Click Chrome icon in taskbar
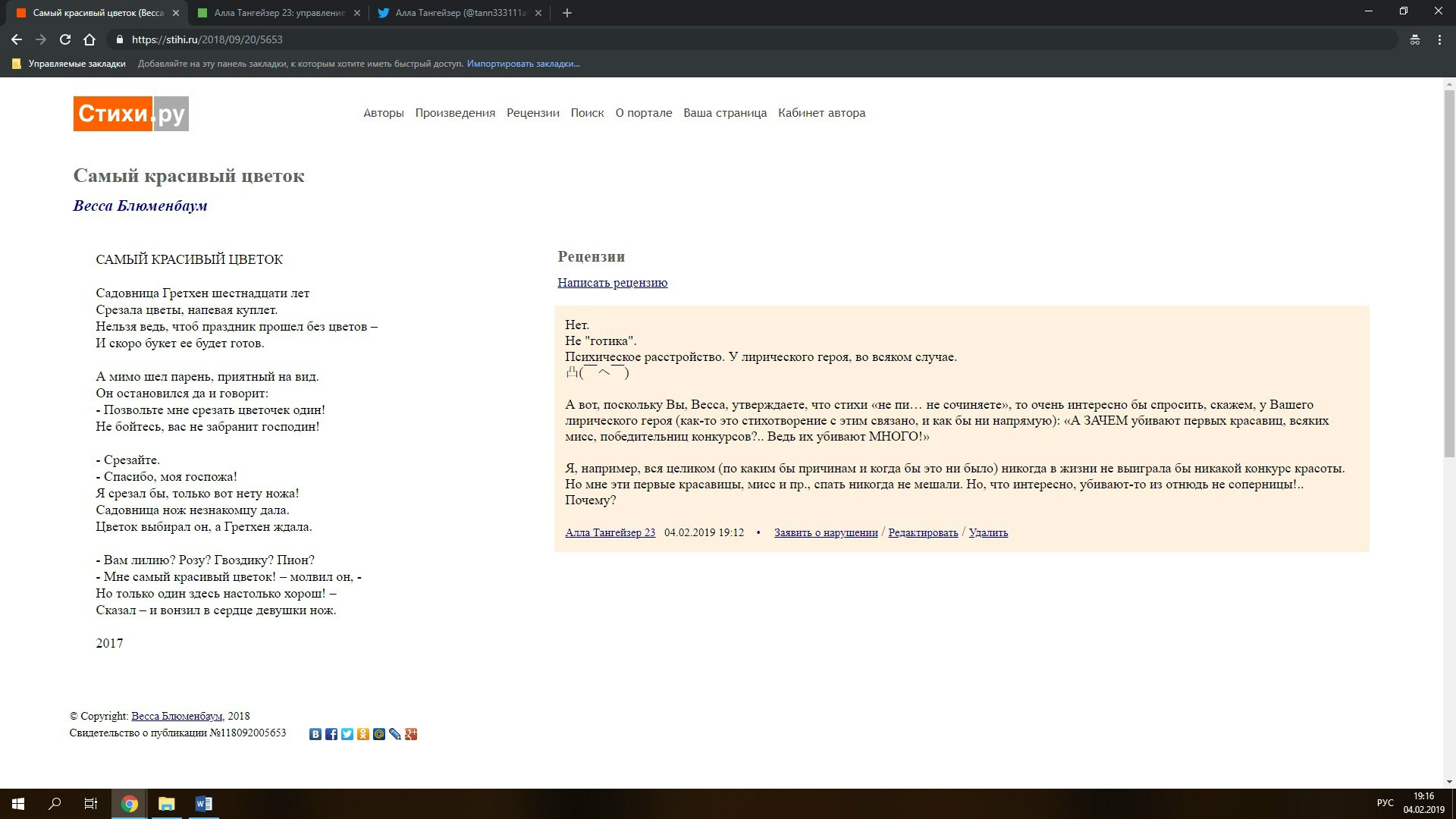 pyautogui.click(x=129, y=804)
